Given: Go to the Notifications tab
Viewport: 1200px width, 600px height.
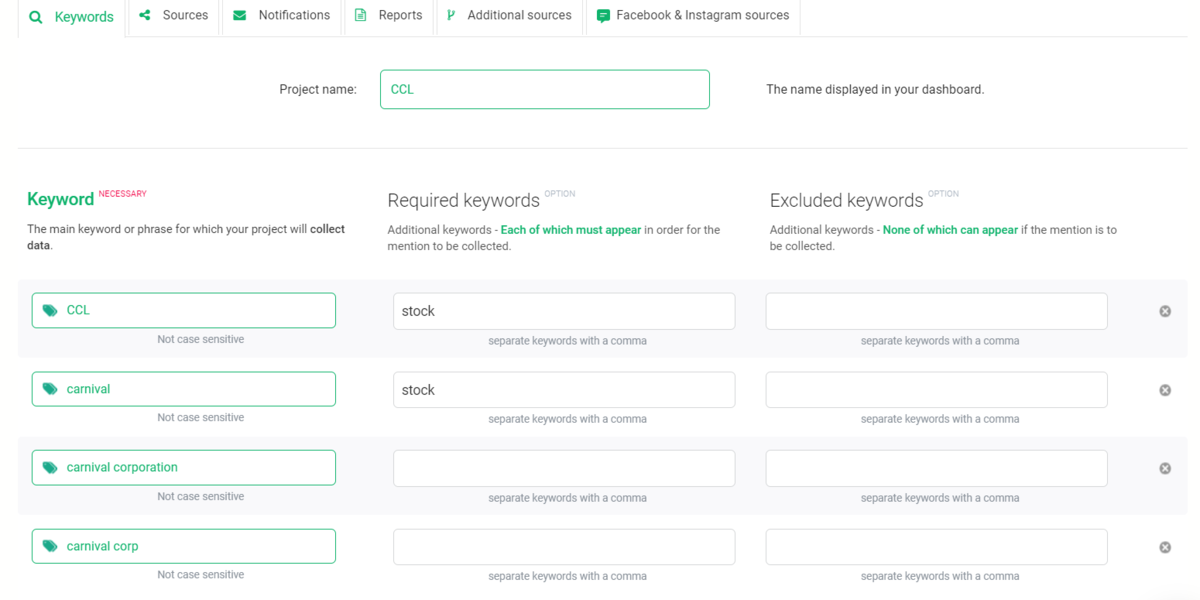Looking at the screenshot, I should 282,16.
